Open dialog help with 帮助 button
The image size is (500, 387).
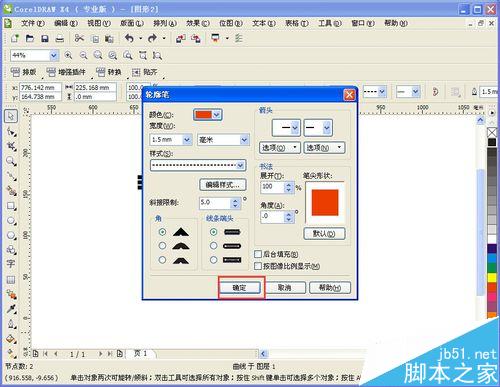[x=330, y=287]
